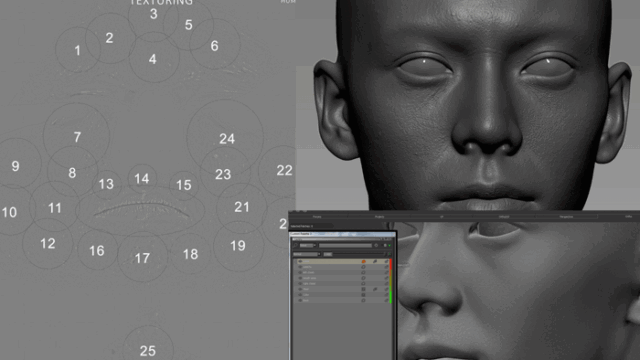The height and width of the screenshot is (360, 640).
Task: Click the brush icon on the Nose layer
Action: tap(375, 289)
